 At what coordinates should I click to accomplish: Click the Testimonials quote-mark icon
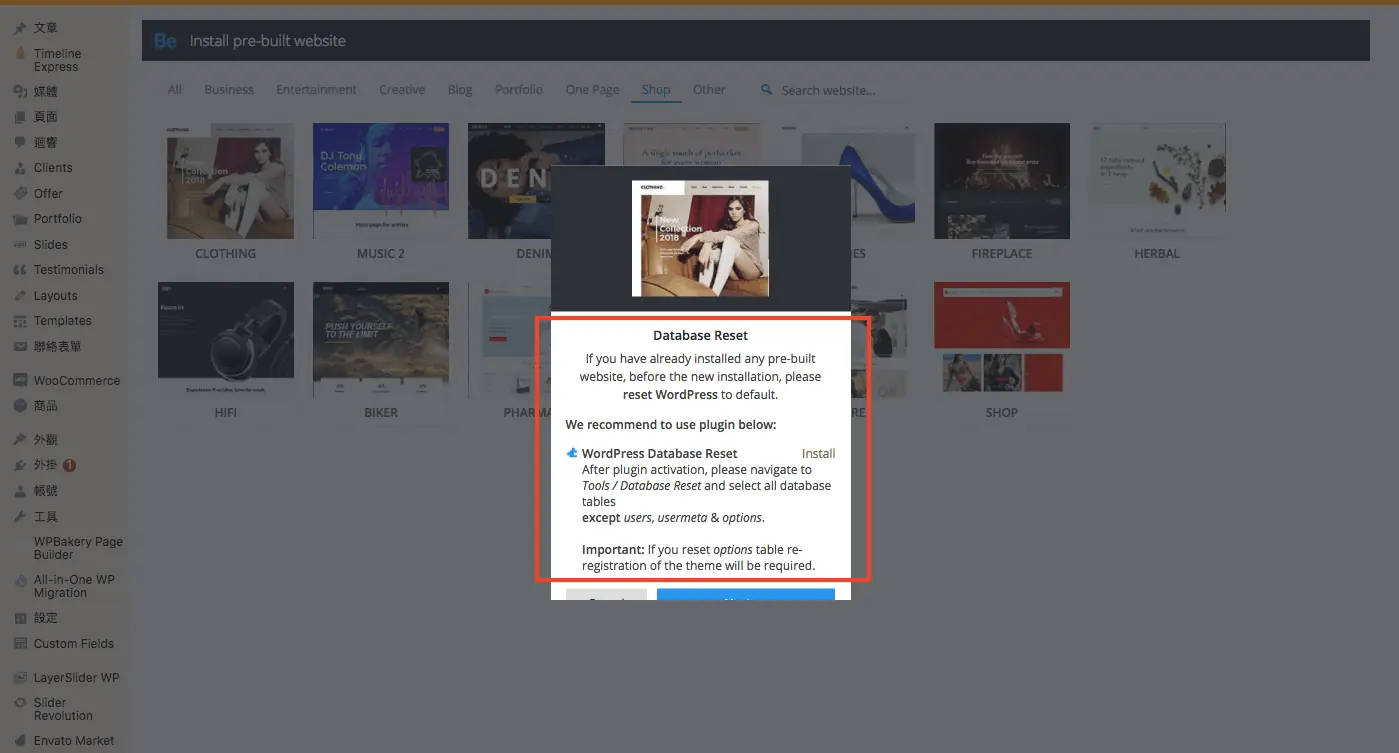(20, 270)
